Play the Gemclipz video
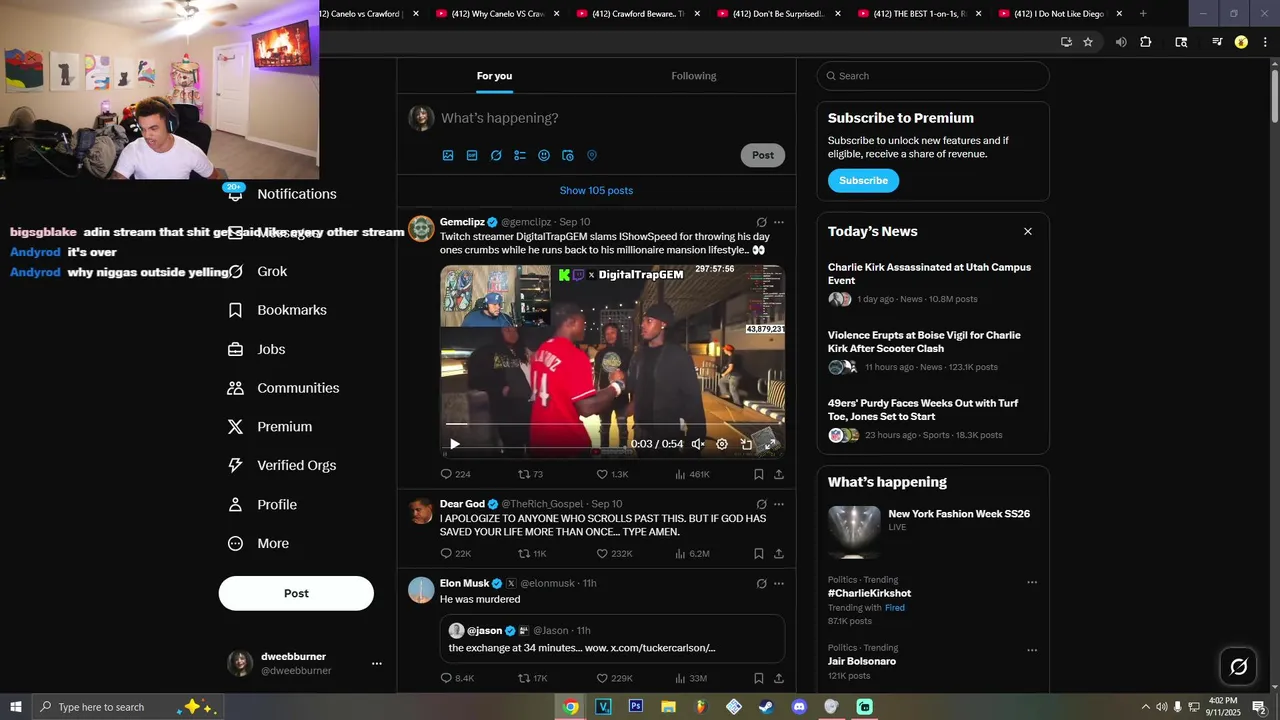This screenshot has width=1280, height=720. coord(454,444)
